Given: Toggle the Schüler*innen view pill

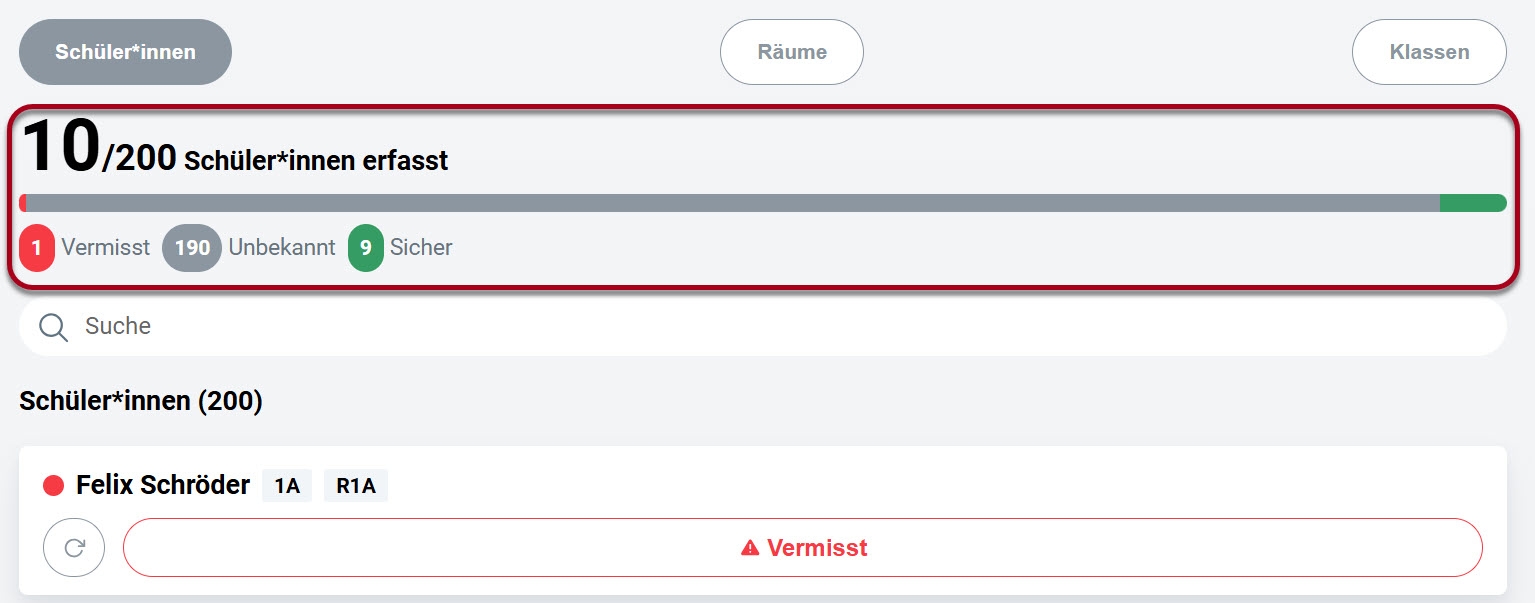Looking at the screenshot, I should pyautogui.click(x=125, y=51).
